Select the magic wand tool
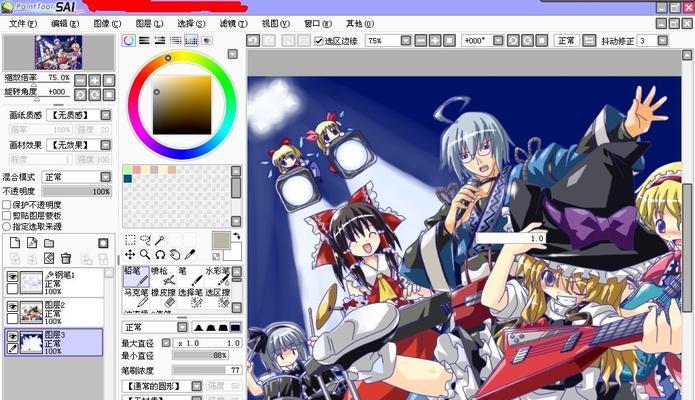The height and width of the screenshot is (400, 695). click(160, 240)
